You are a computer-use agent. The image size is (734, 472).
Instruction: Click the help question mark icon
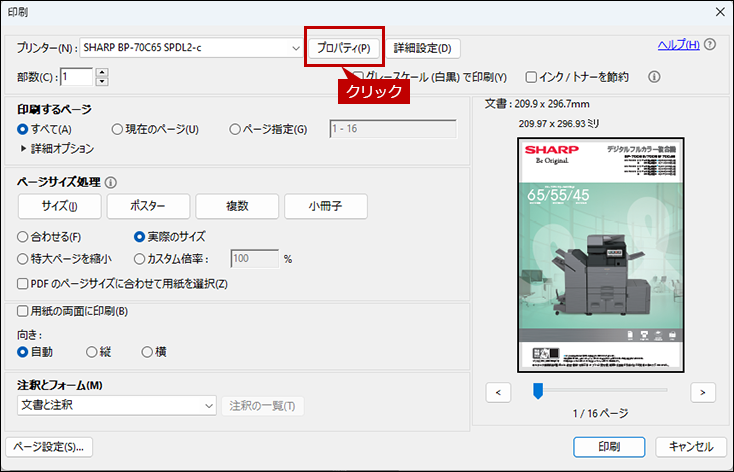tap(710, 44)
